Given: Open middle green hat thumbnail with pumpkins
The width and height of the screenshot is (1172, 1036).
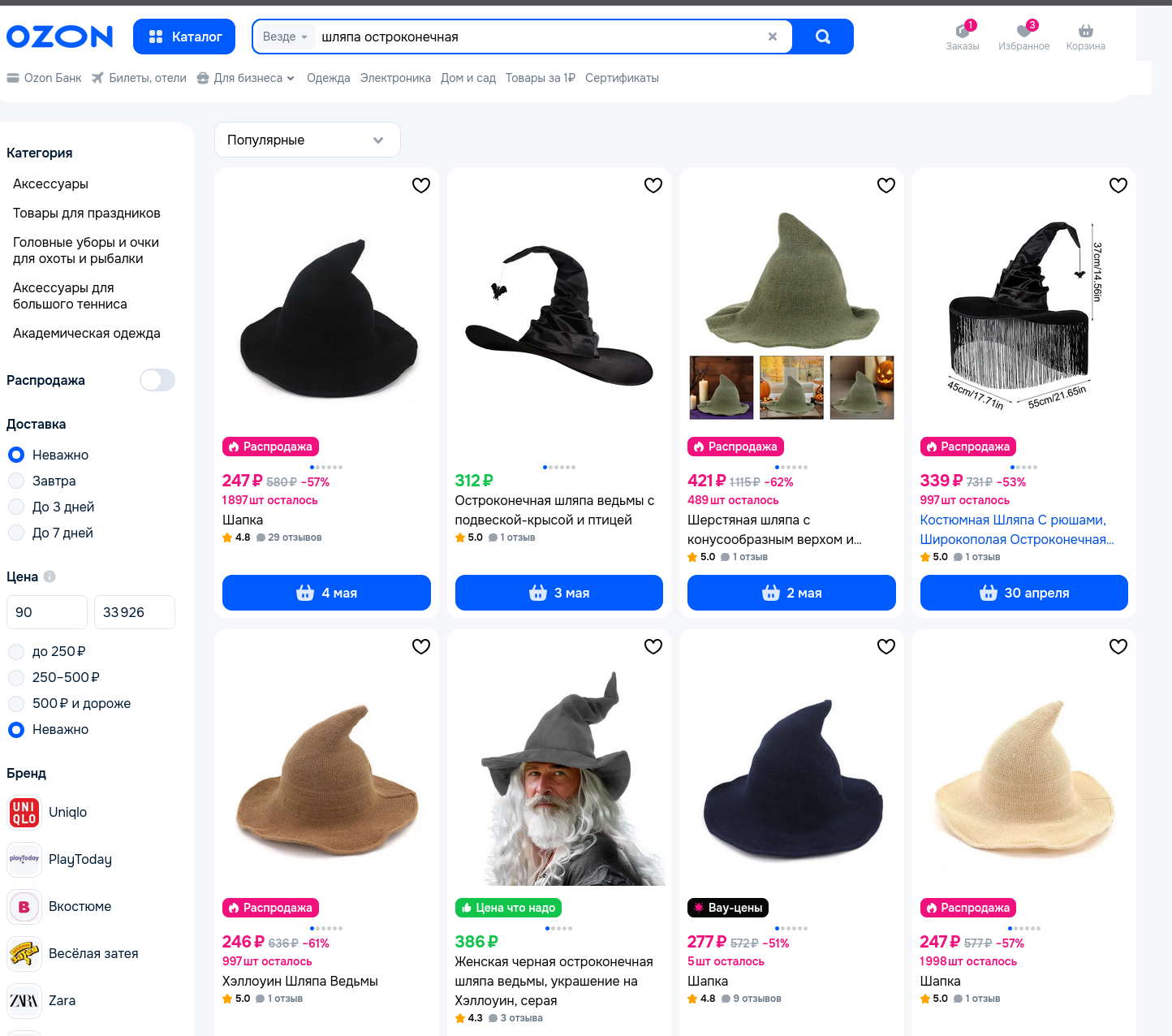Looking at the screenshot, I should tap(791, 387).
